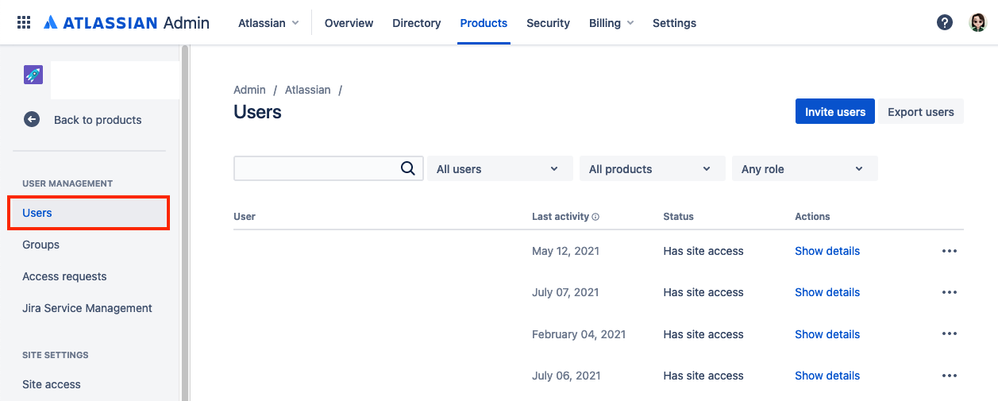This screenshot has height=401, width=998.
Task: Open the All products filter dropdown
Action: tap(651, 169)
